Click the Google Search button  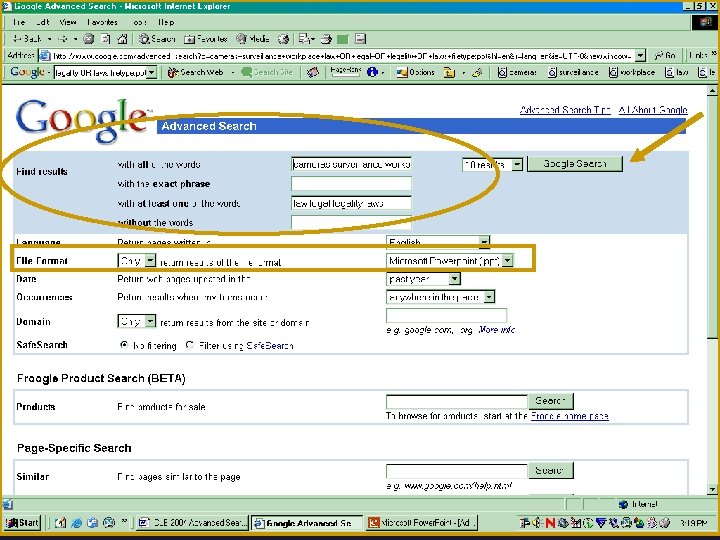(575, 163)
